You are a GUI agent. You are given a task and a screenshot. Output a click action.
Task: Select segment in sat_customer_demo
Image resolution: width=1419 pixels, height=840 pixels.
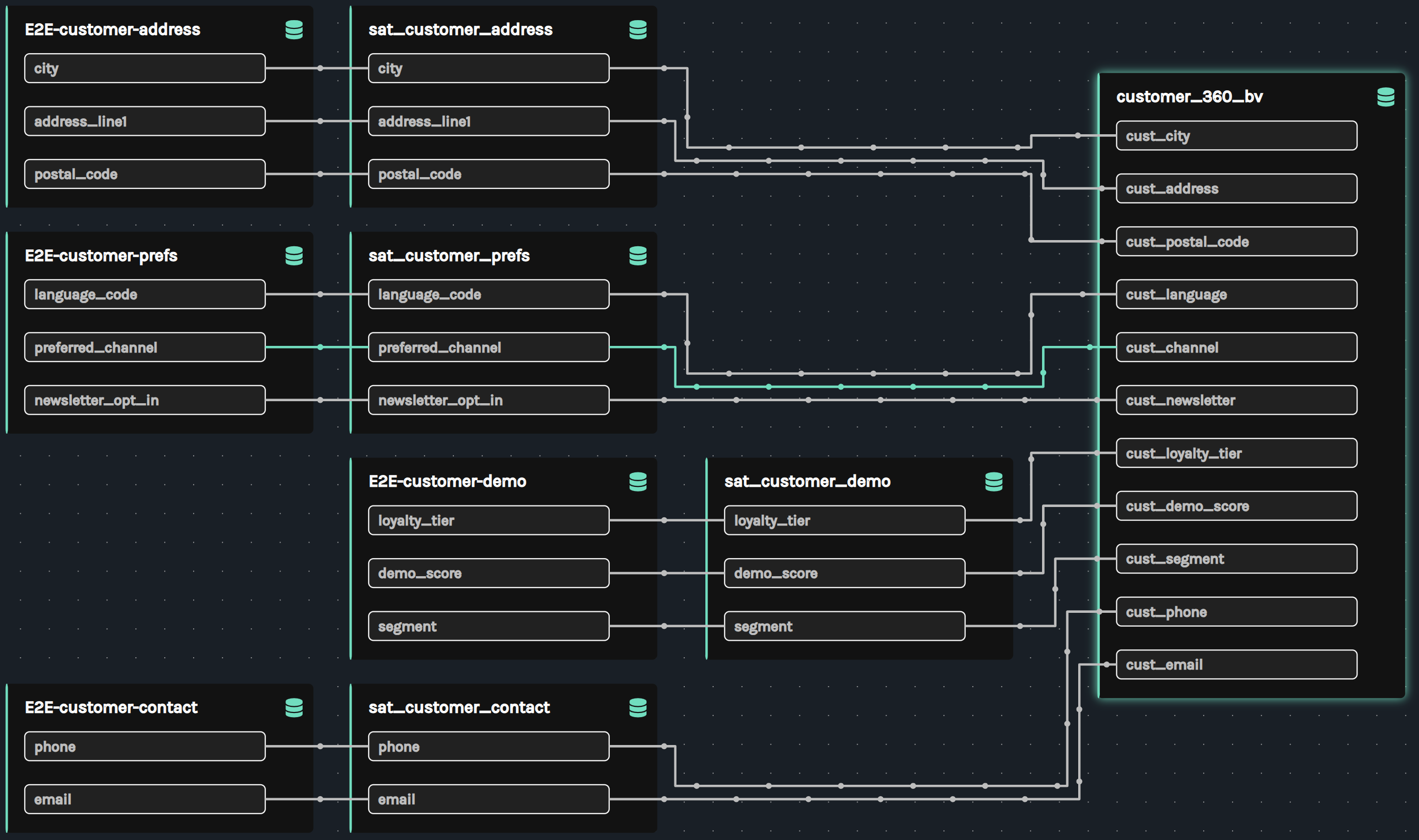click(x=844, y=626)
